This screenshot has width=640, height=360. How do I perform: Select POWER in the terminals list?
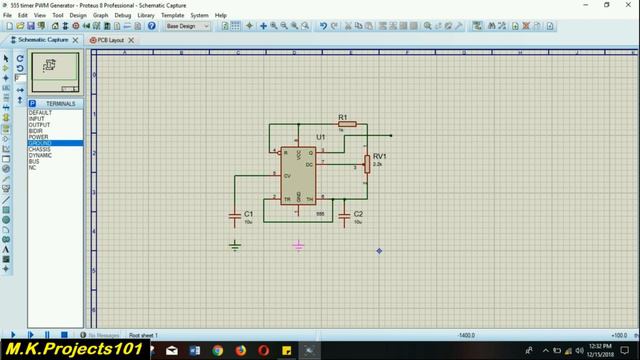coord(56,137)
